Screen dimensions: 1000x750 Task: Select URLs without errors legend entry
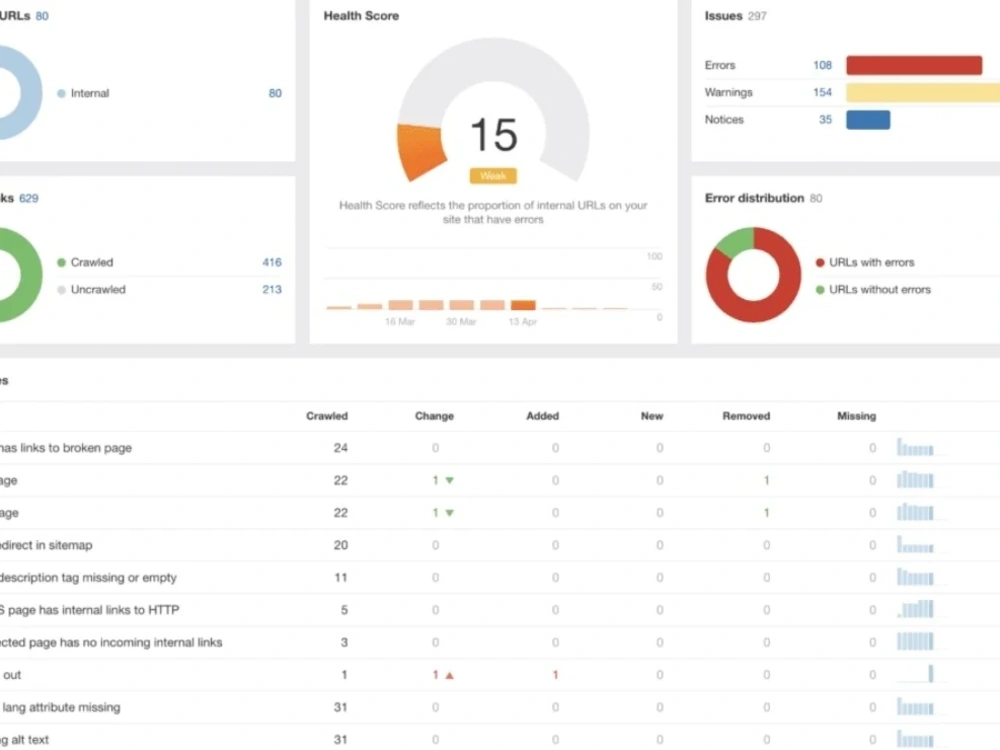[873, 290]
